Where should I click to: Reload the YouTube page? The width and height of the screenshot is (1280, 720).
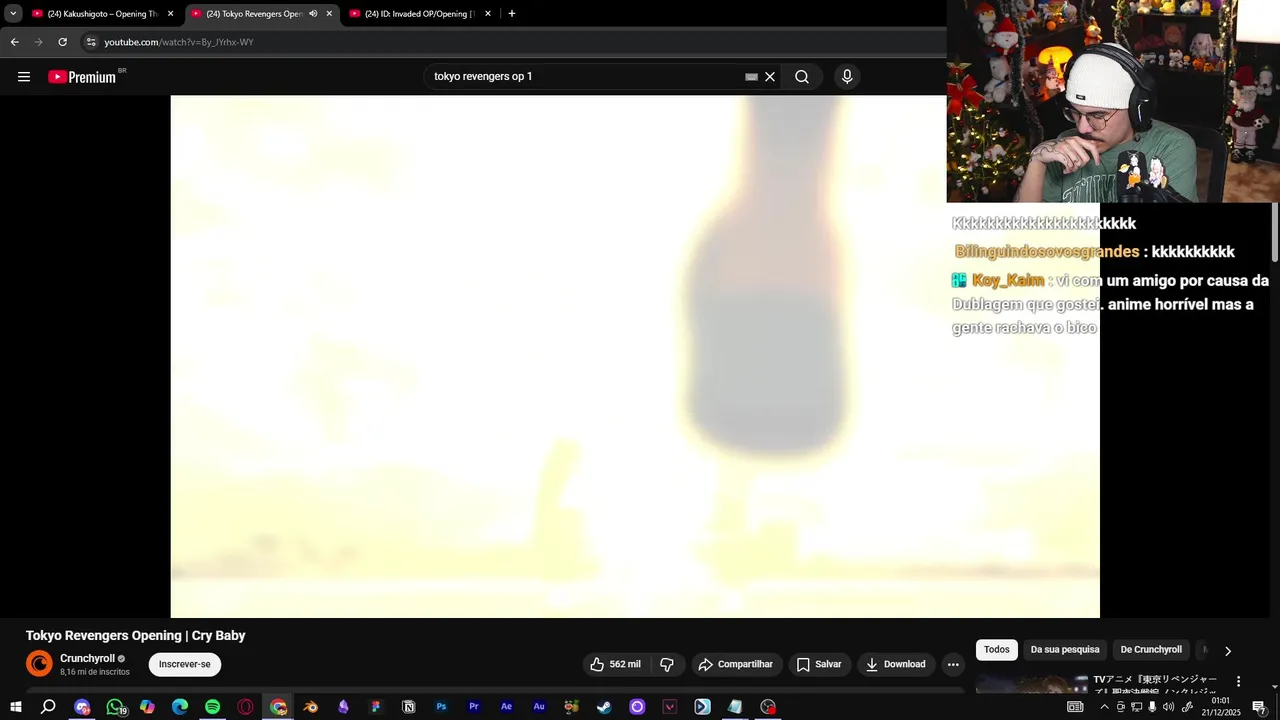[62, 42]
